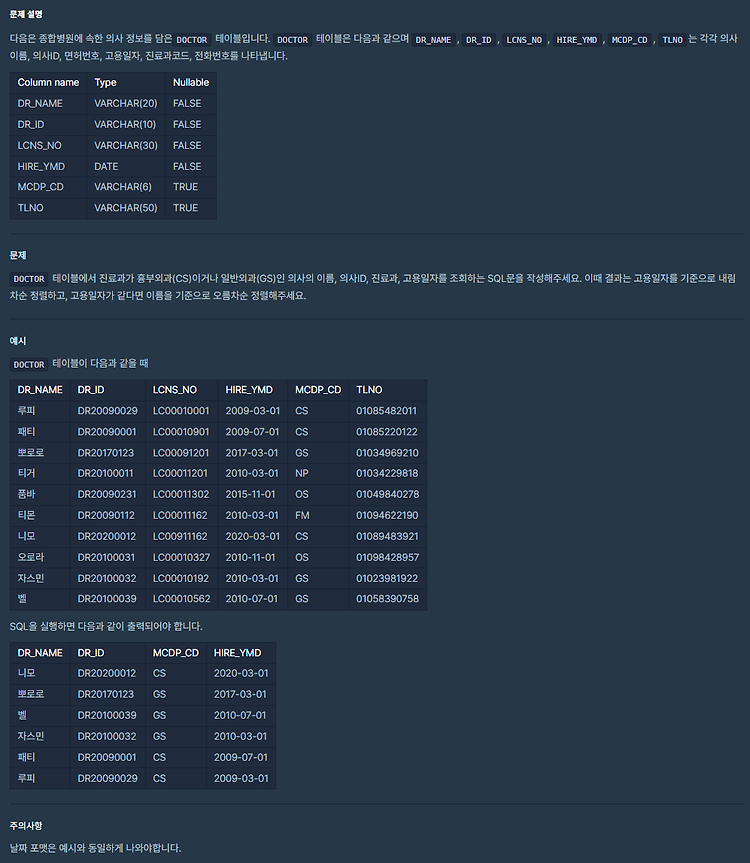Image resolution: width=750 pixels, height=863 pixels.
Task: Select the VARCHAR(20) type cell
Action: click(125, 103)
